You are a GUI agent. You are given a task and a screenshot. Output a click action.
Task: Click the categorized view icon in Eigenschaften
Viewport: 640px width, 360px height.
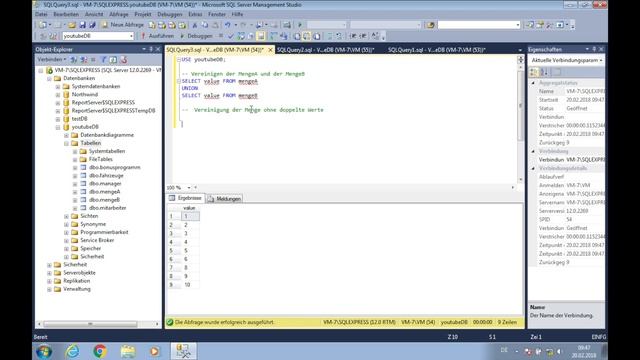[x=534, y=72]
